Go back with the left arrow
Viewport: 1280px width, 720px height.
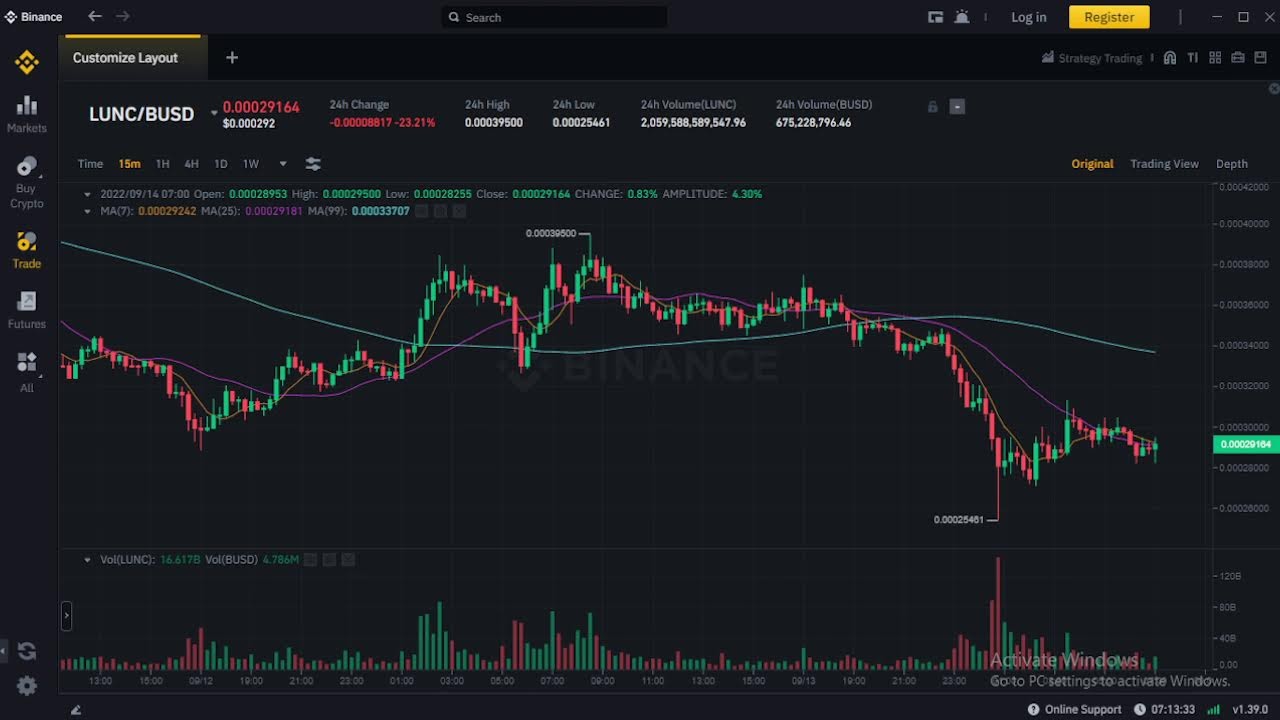(x=95, y=16)
